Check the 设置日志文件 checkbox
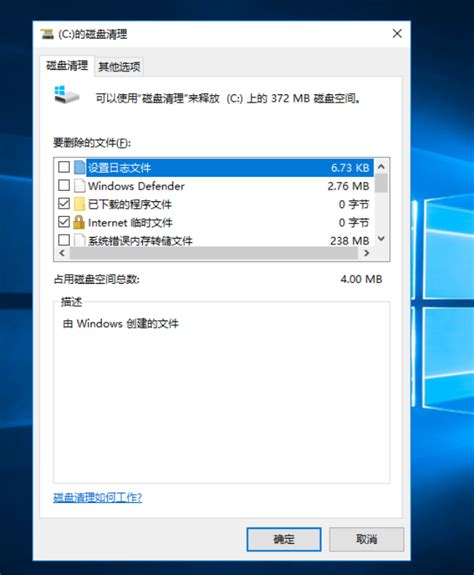 pyautogui.click(x=64, y=167)
